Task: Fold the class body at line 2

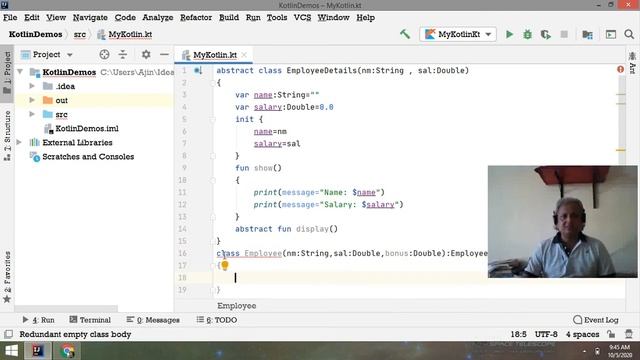Action: point(213,83)
